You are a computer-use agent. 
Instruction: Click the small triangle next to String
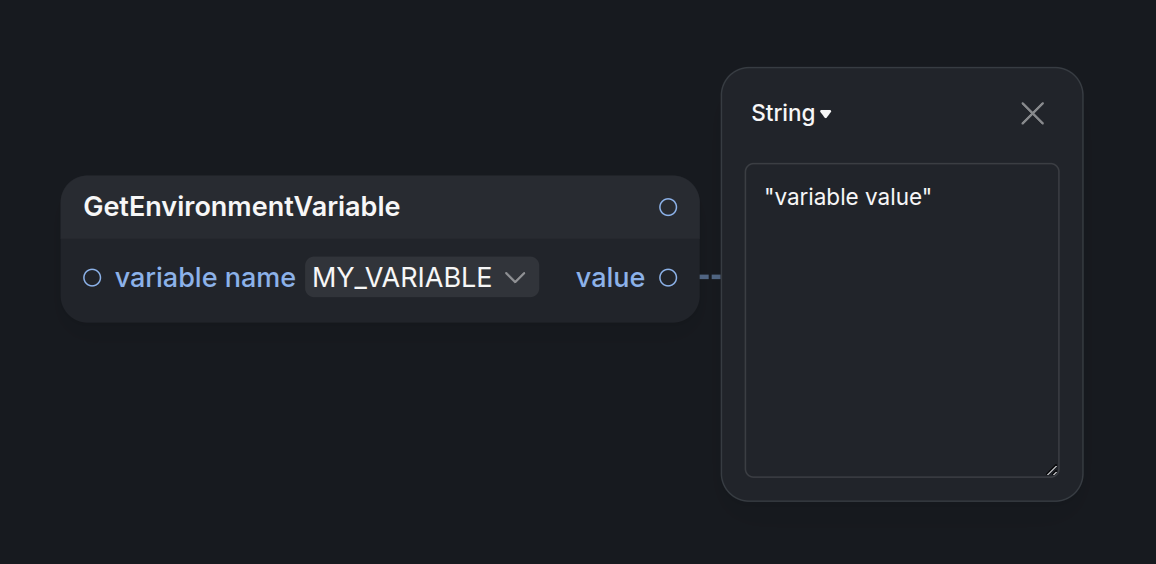coord(826,114)
